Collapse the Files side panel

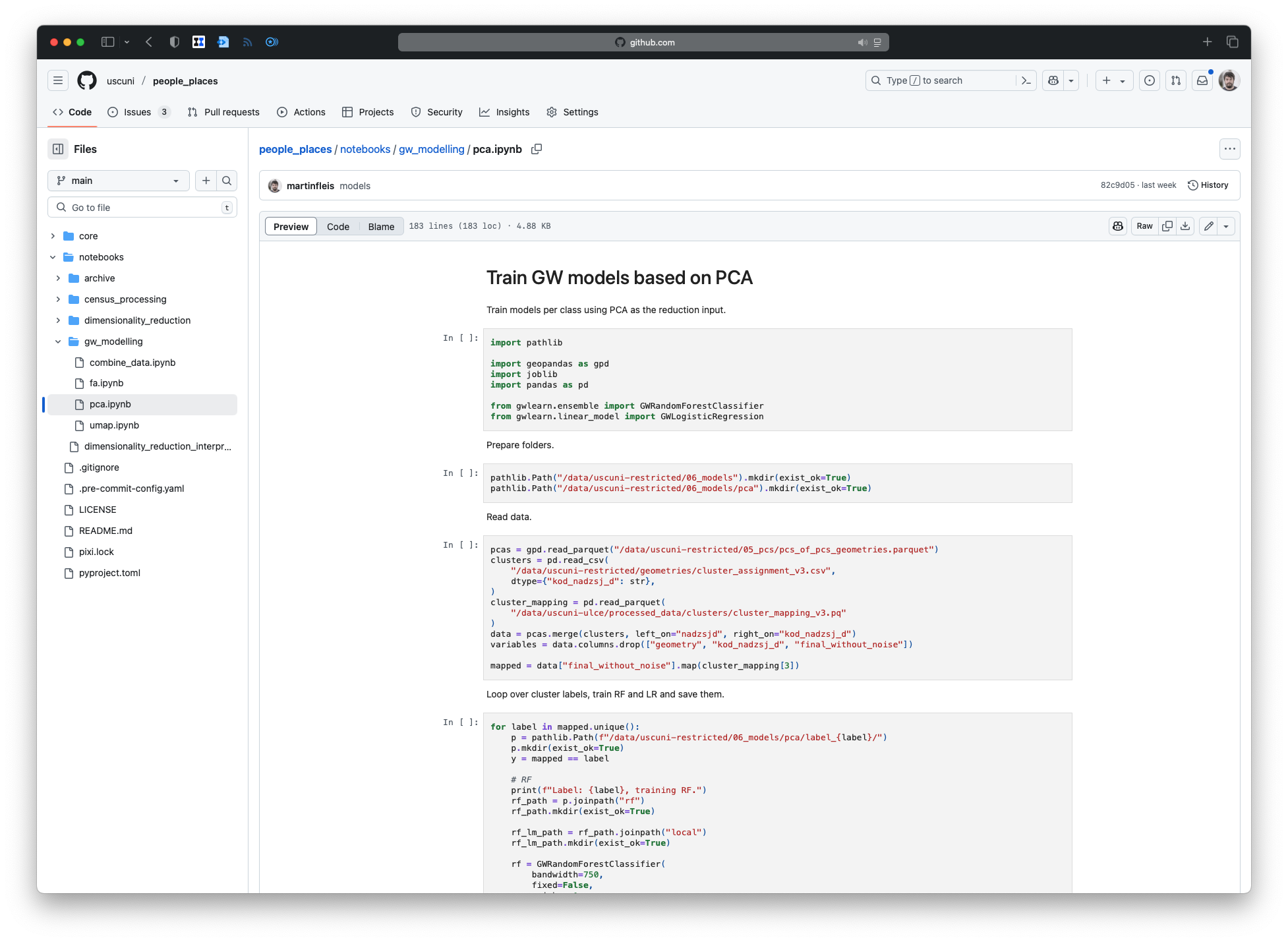coord(58,149)
